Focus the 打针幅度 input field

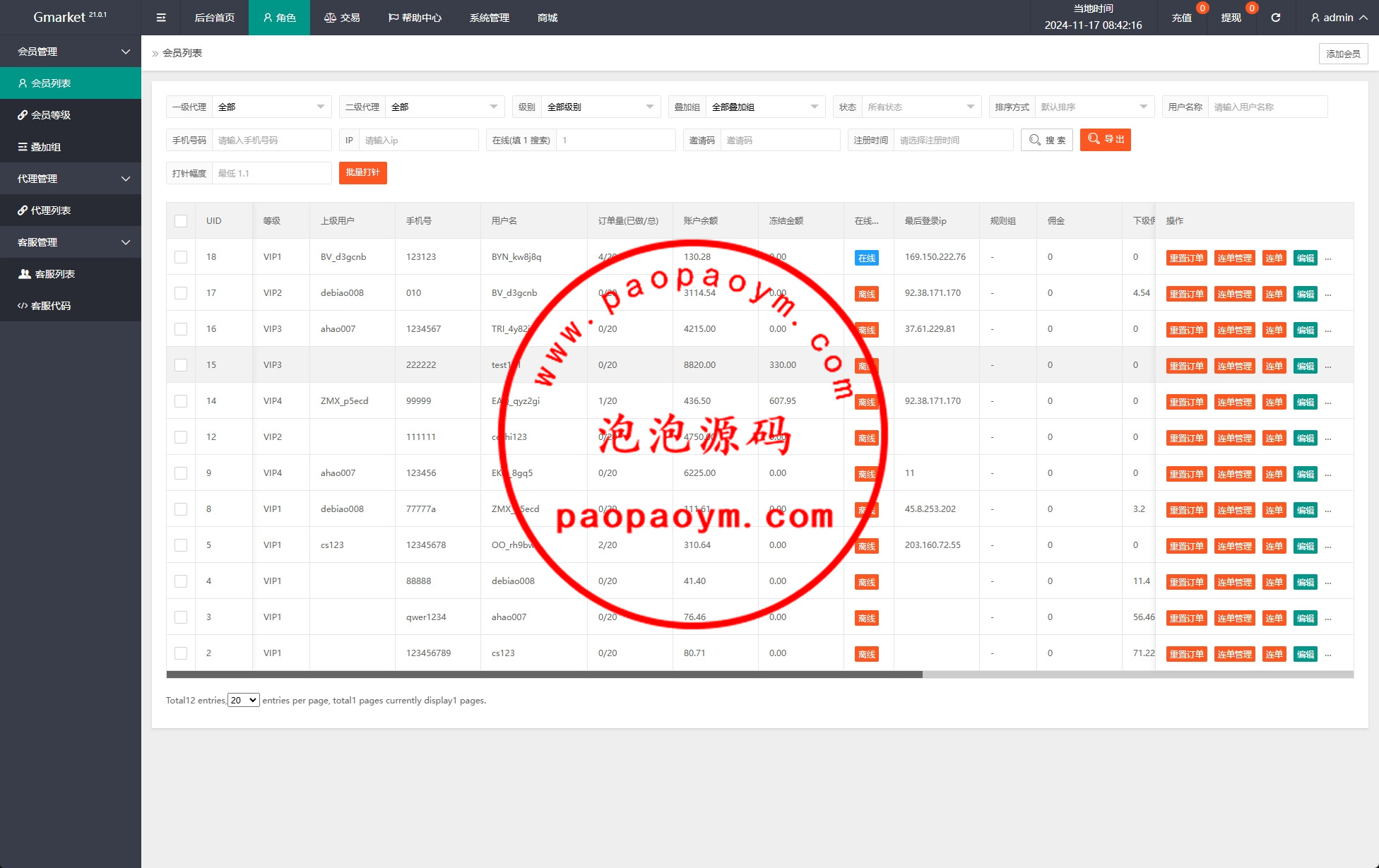(x=272, y=173)
